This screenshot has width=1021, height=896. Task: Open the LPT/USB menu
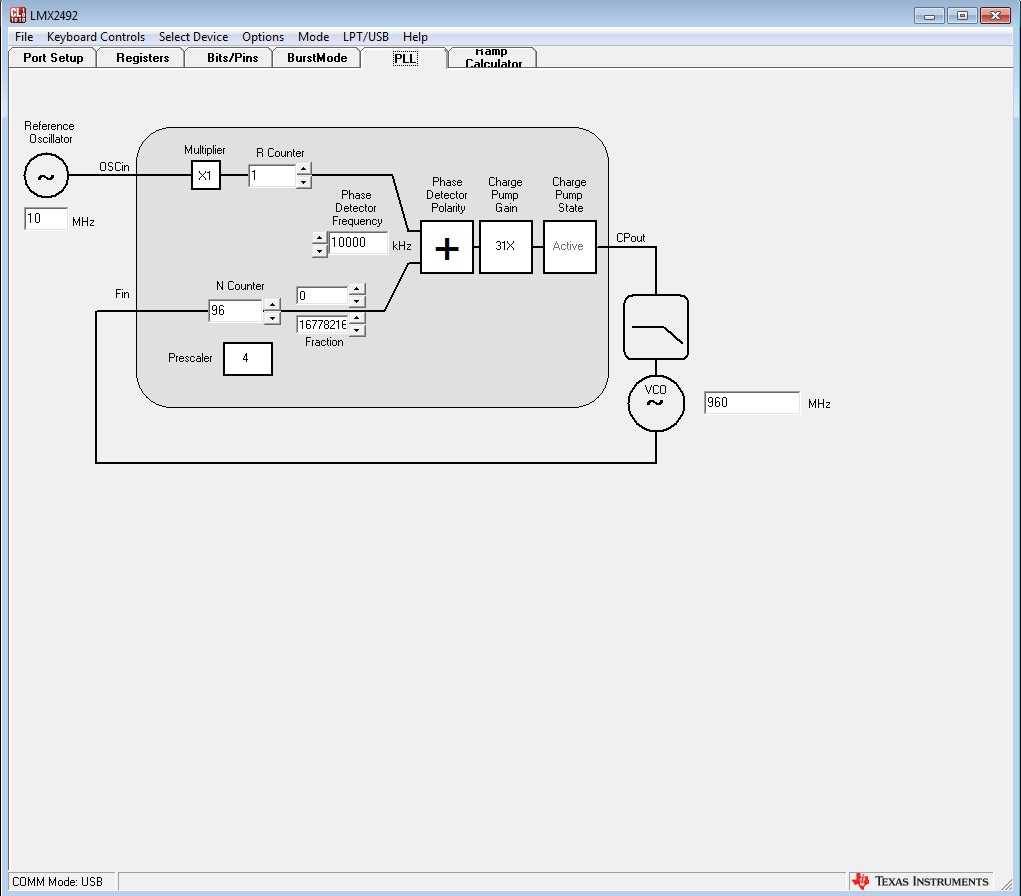tap(366, 36)
